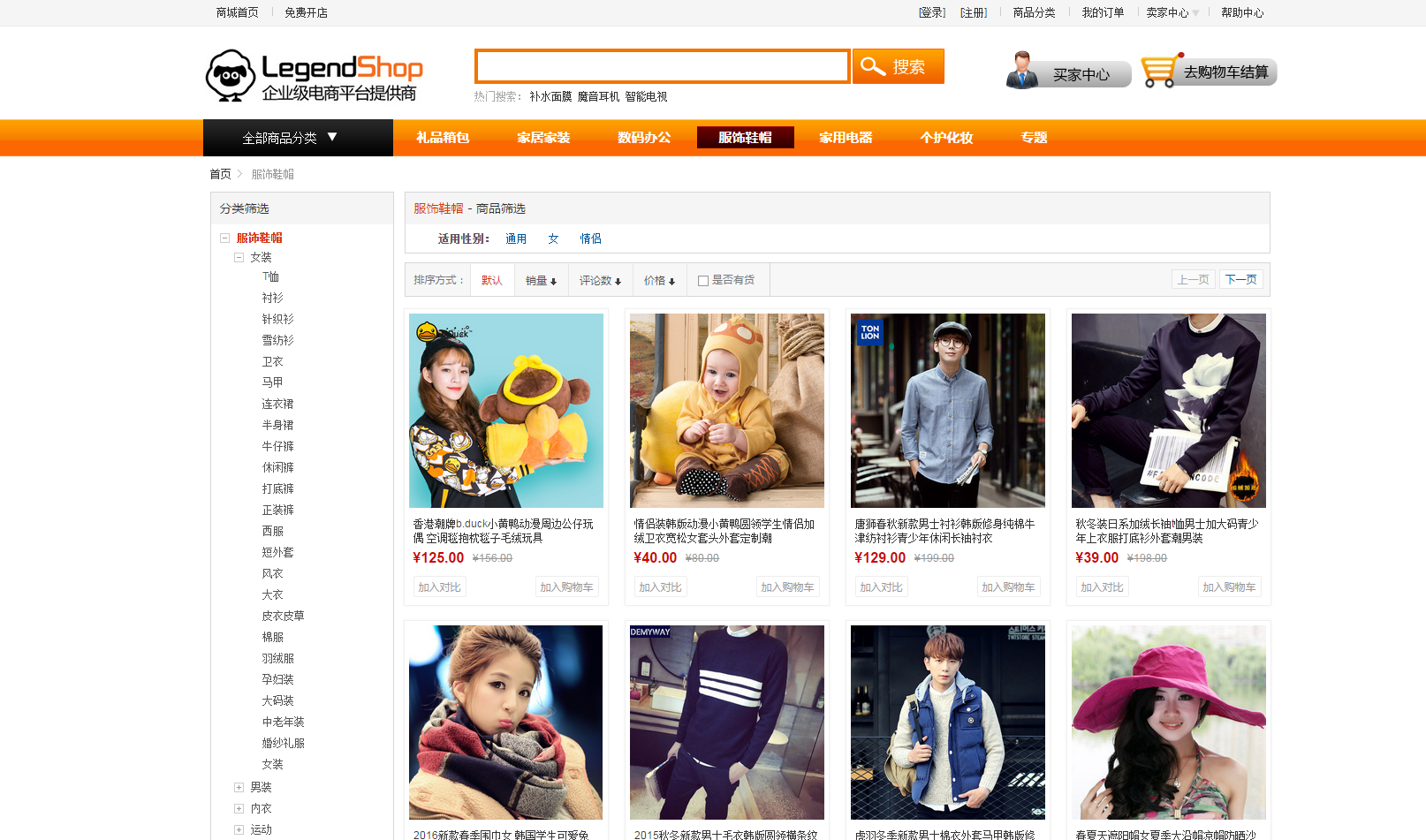Expand the 男装 category node
Viewport: 1426px width, 840px height.
(x=239, y=787)
